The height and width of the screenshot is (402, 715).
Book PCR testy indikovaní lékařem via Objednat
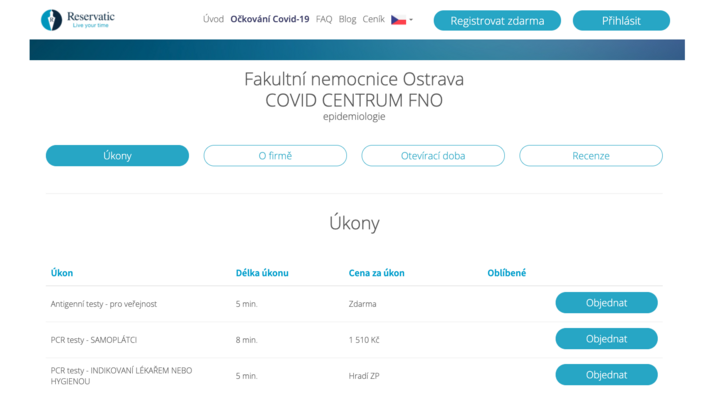click(x=606, y=375)
